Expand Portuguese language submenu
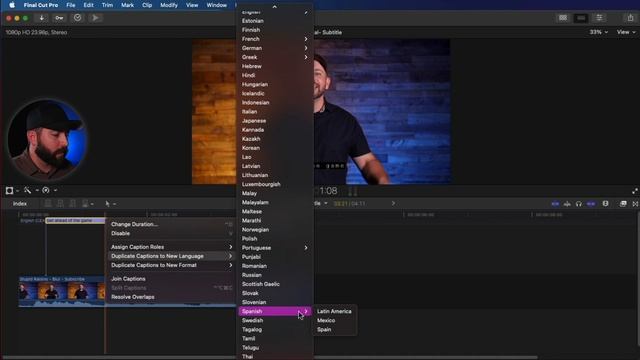 (x=275, y=248)
